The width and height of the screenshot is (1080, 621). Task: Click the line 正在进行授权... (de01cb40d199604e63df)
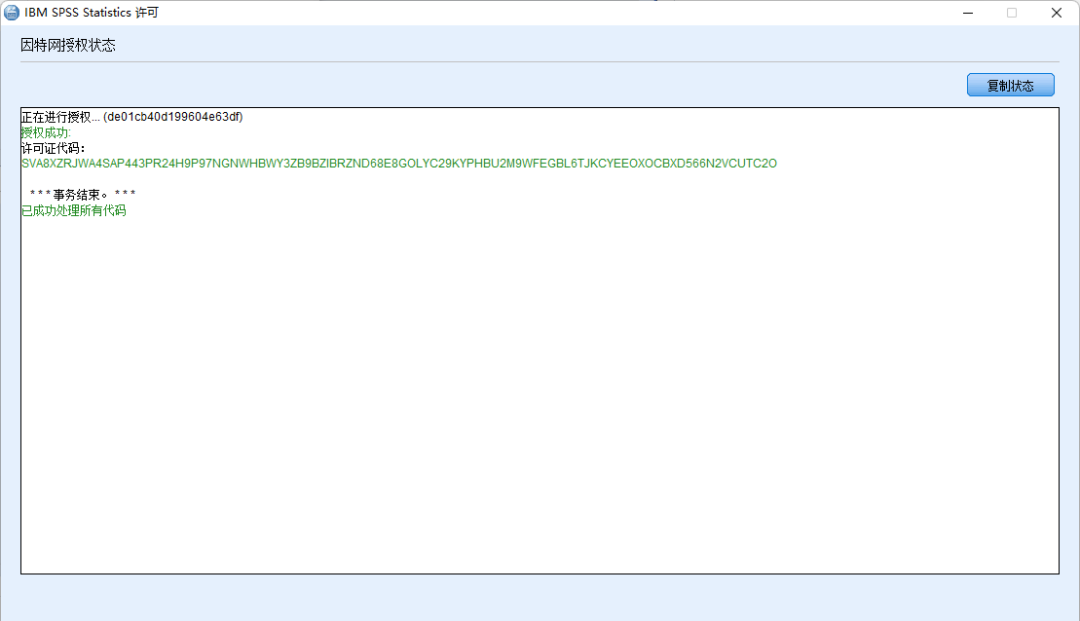click(x=132, y=117)
